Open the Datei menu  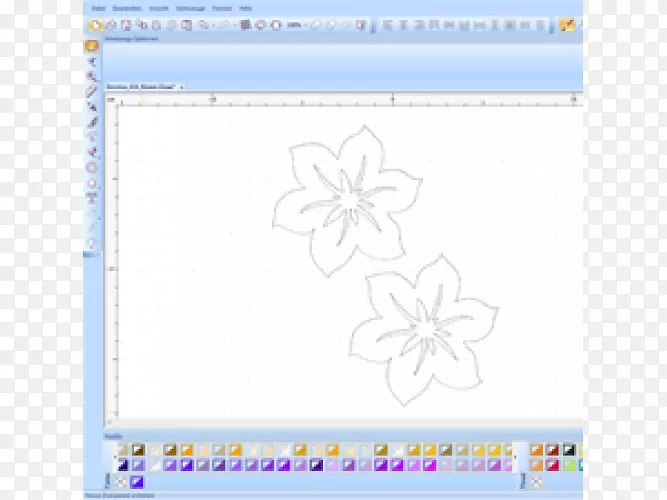[98, 7]
